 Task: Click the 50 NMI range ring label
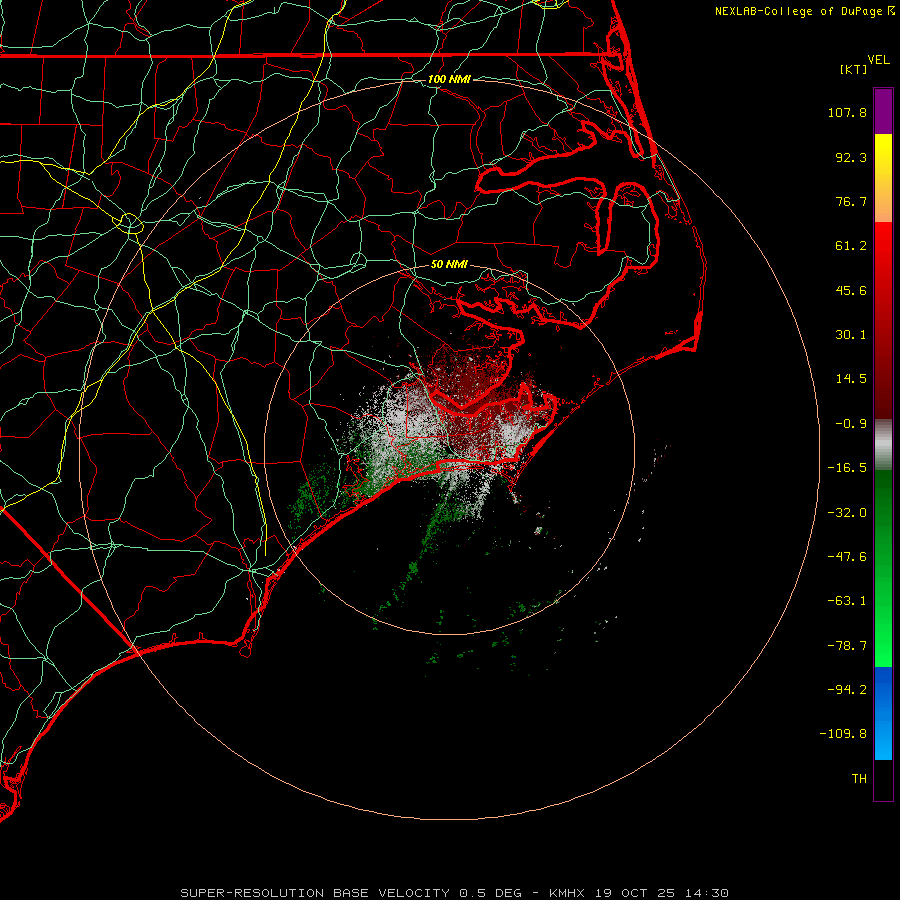(449, 264)
